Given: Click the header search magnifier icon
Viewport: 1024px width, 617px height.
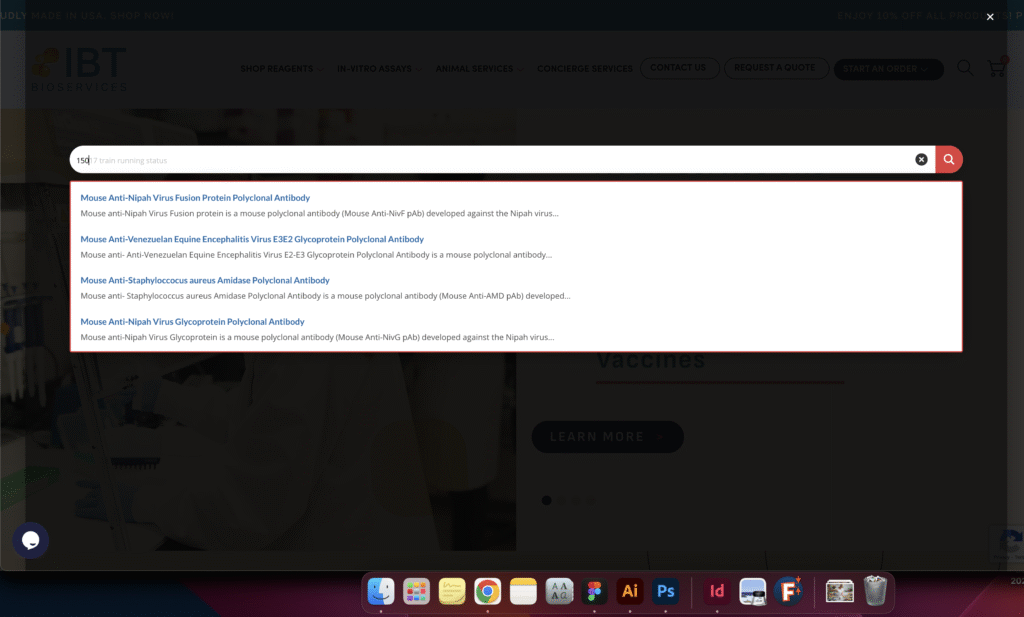Looking at the screenshot, I should tap(965, 68).
